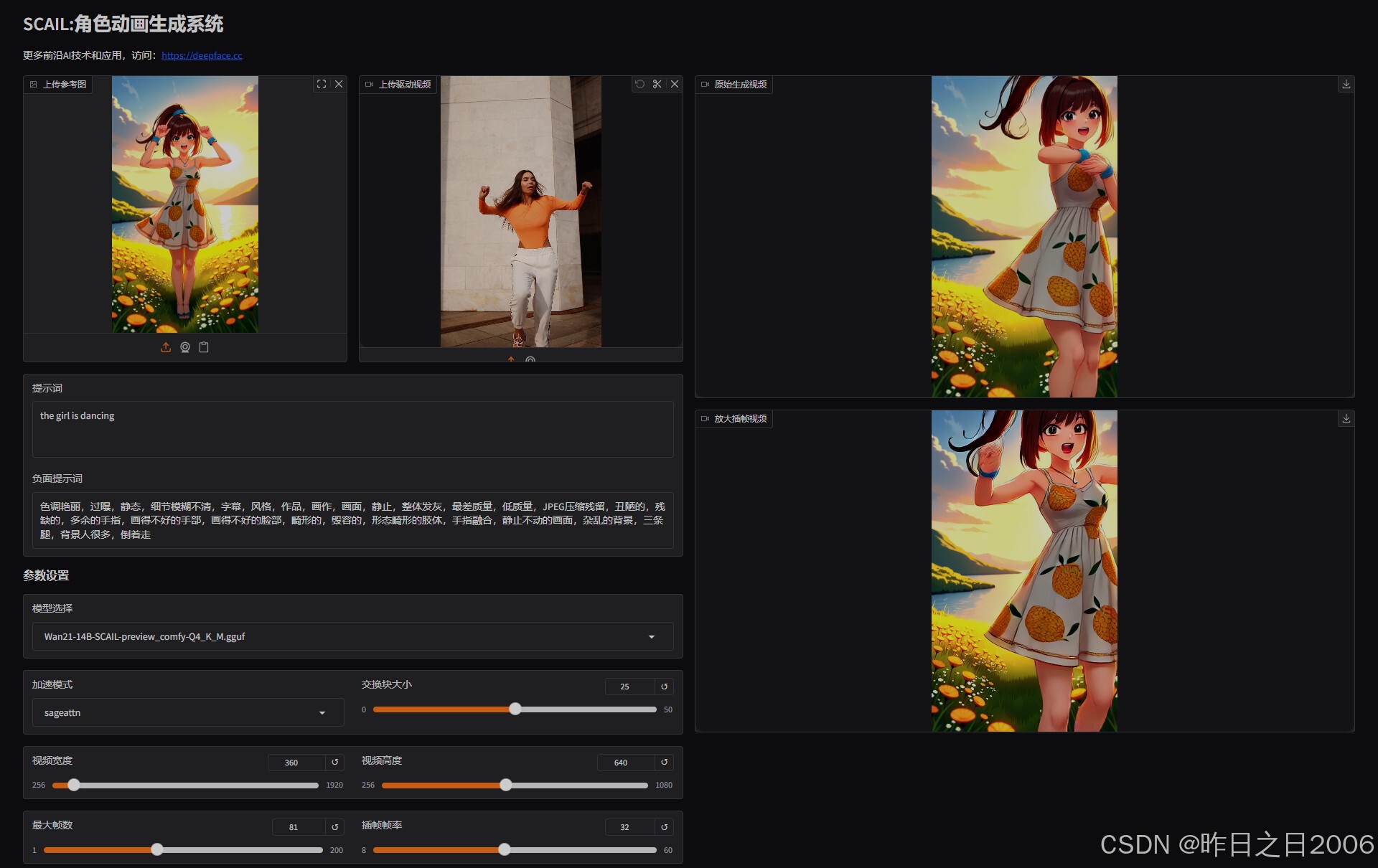
Task: Open the sageattn acceleration mode dropdown
Action: [x=187, y=712]
